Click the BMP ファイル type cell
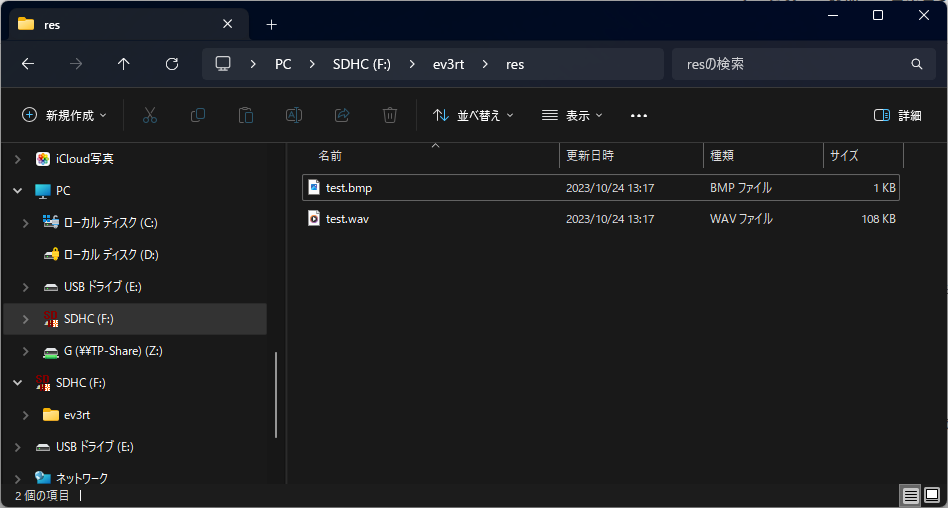The height and width of the screenshot is (508, 948). click(x=741, y=188)
